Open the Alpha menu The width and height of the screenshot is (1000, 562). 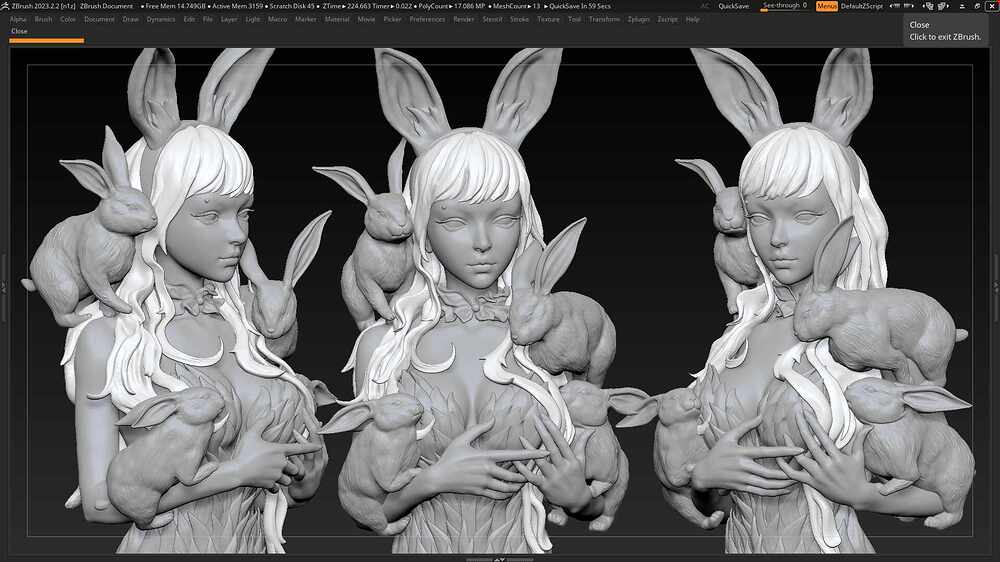18,19
